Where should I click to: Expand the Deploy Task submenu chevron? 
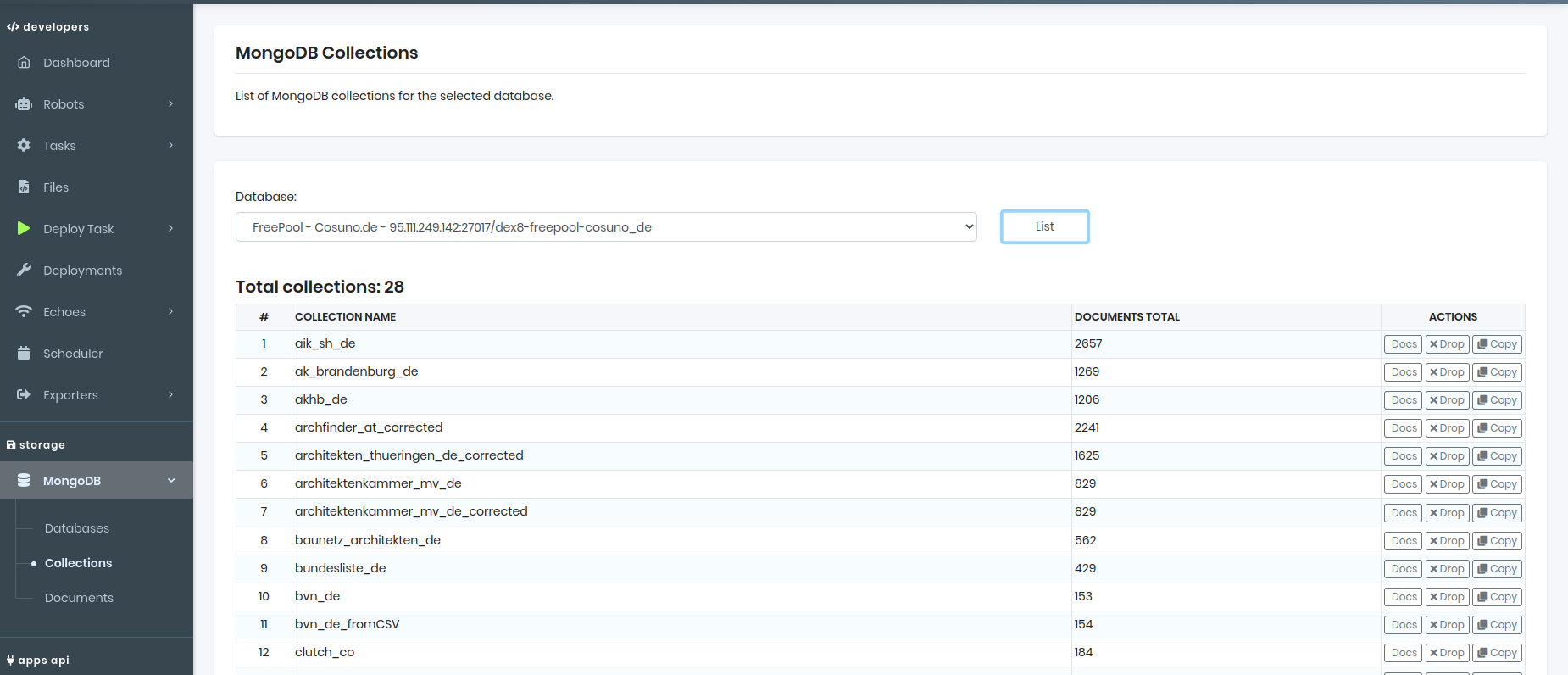[x=171, y=229]
